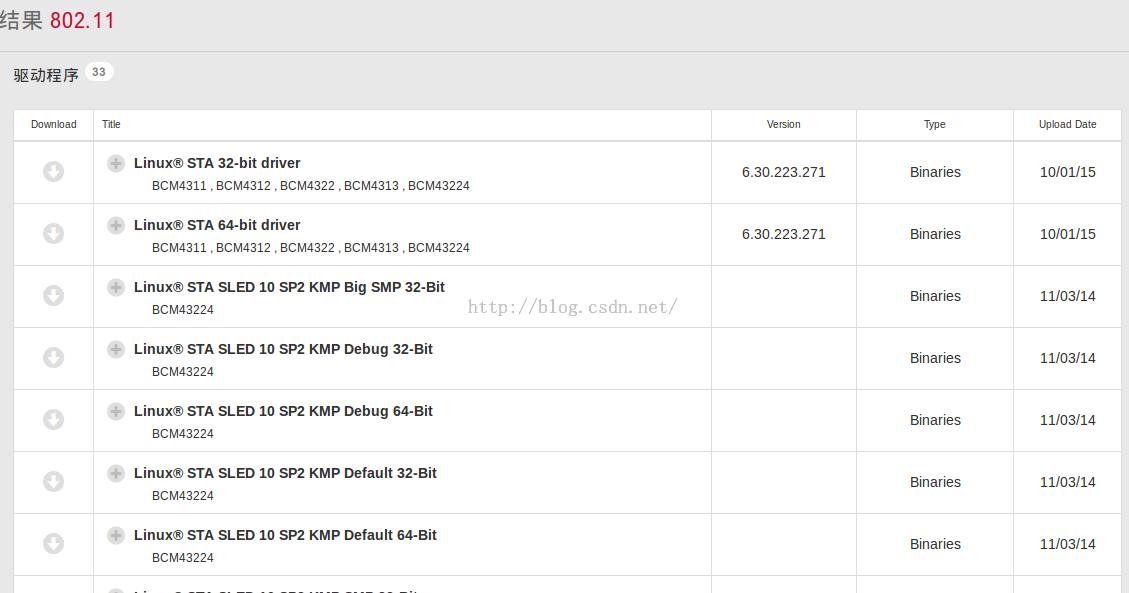This screenshot has height=593, width=1129.
Task: Select Binaries type in the Default 32-Bit row
Action: coord(935,481)
